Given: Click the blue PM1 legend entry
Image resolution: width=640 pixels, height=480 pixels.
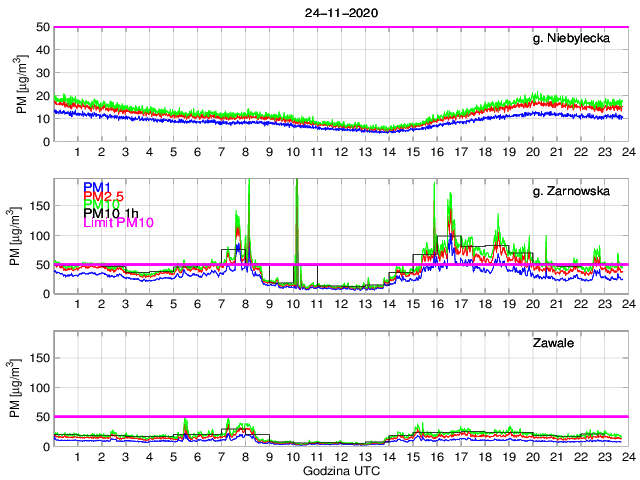Looking at the screenshot, I should click(x=97, y=187).
